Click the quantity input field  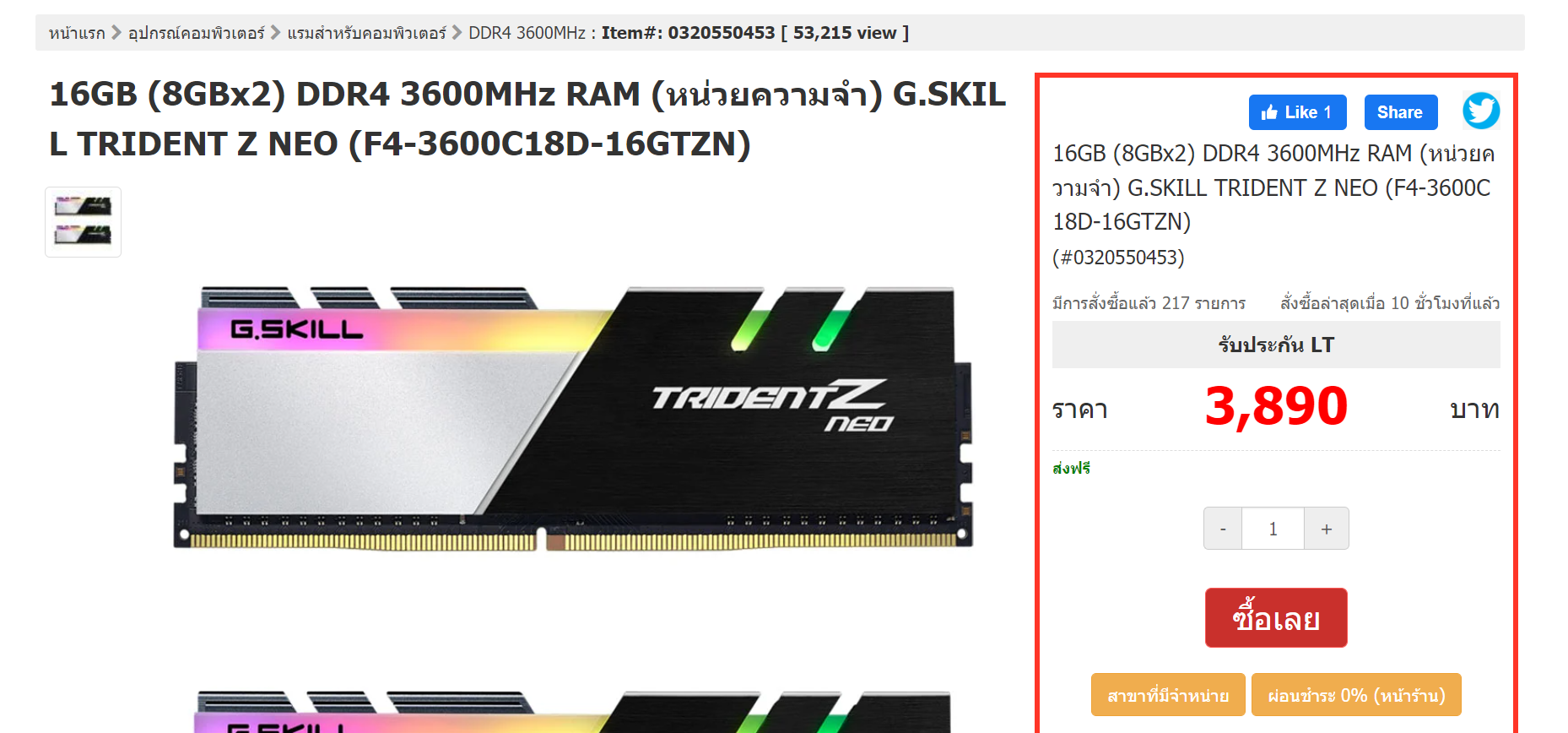click(1273, 529)
